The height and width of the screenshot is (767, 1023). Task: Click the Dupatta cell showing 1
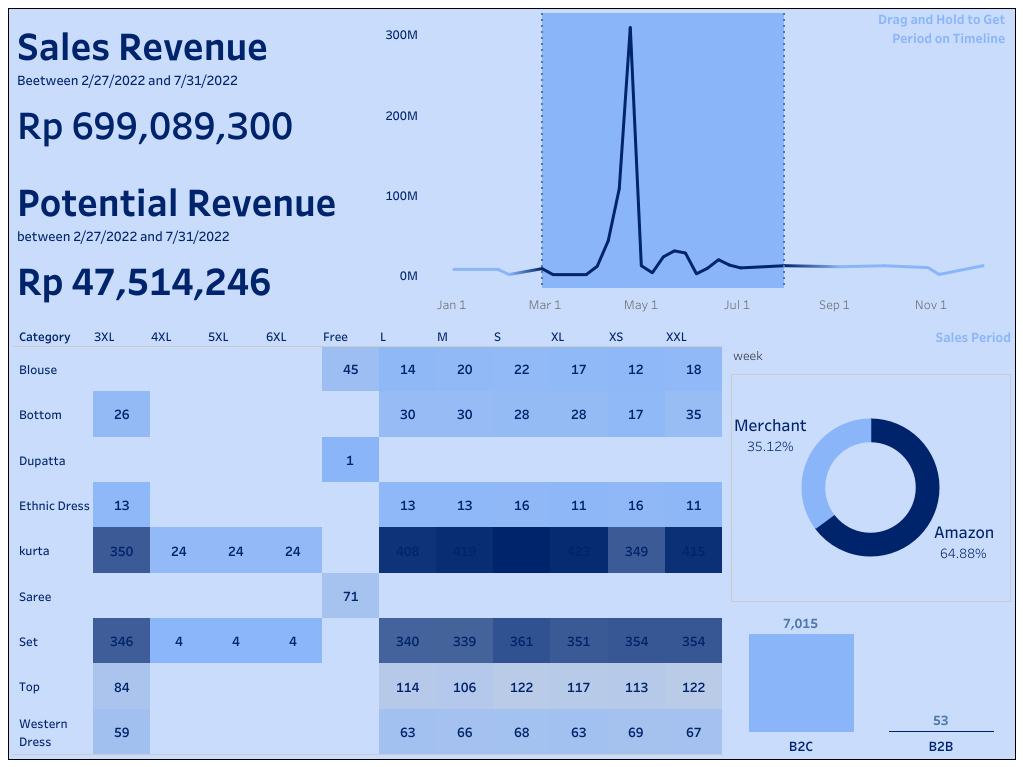point(350,460)
